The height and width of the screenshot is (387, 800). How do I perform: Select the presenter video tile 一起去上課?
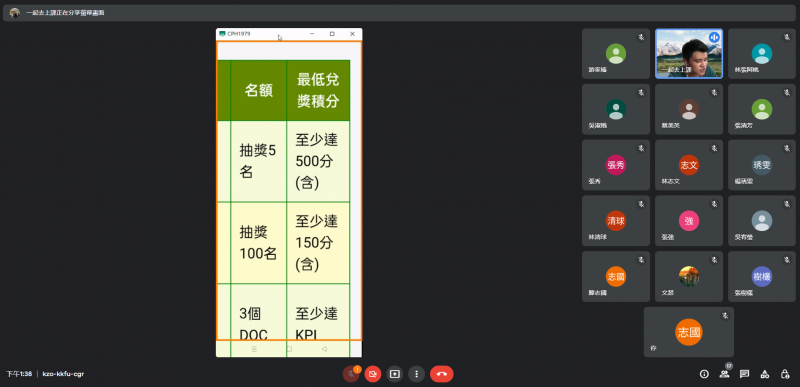pyautogui.click(x=689, y=54)
